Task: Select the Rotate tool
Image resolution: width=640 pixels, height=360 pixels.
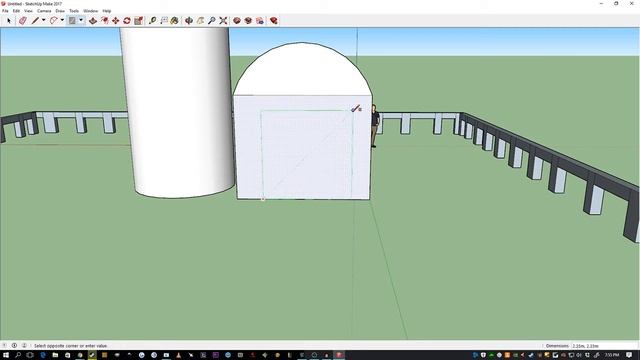Action: coord(127,20)
